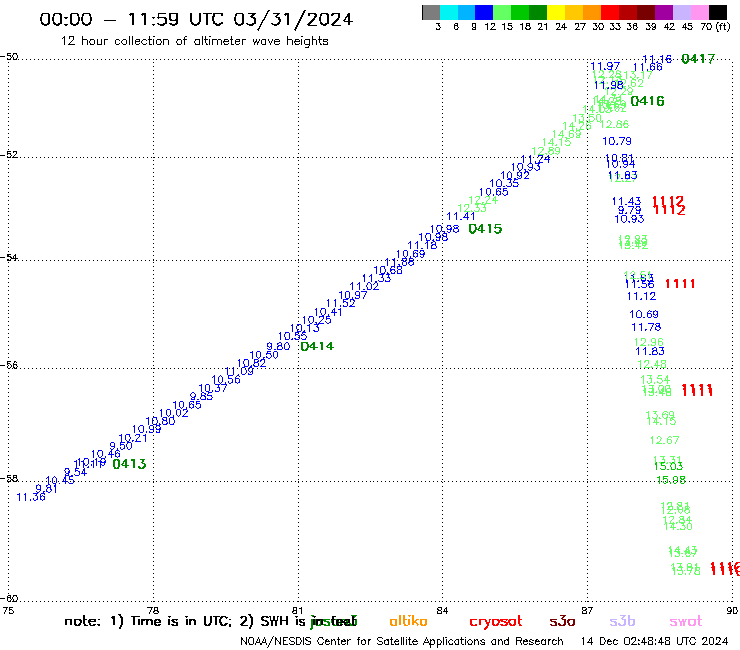Click the green time marker '0415'
This screenshot has height=650, width=740.
click(485, 229)
